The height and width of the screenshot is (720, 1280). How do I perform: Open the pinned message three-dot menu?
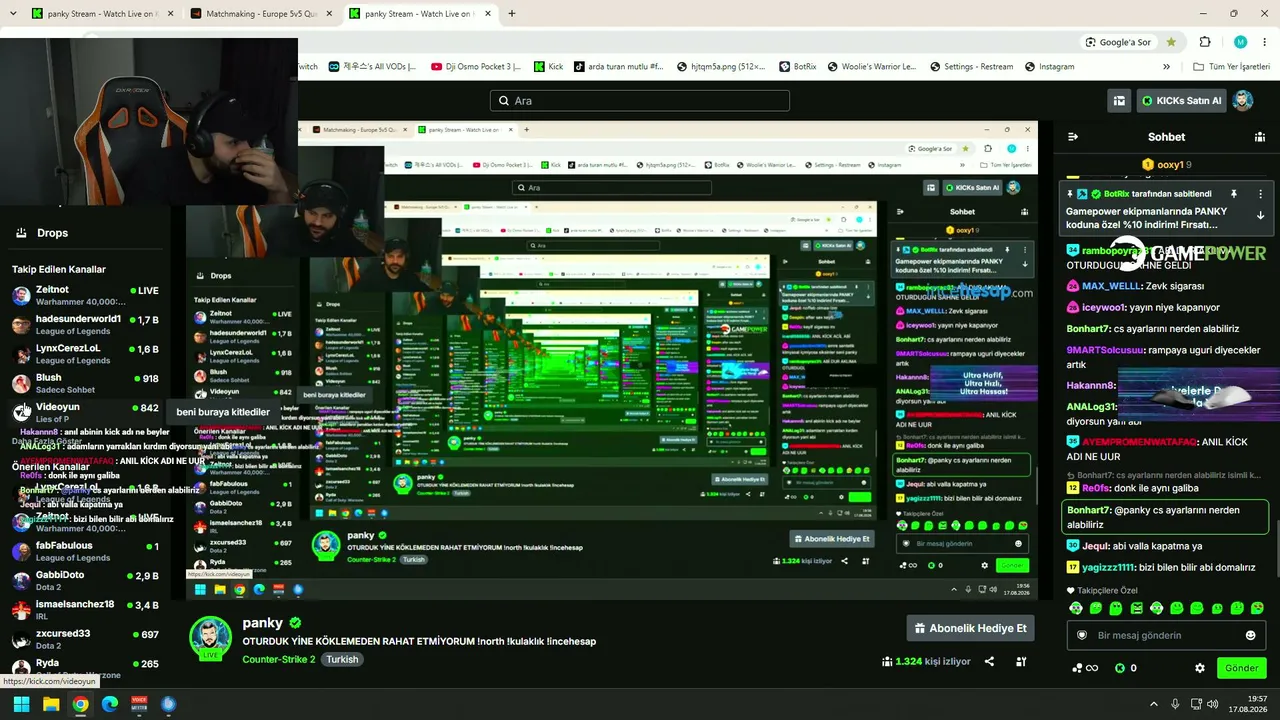click(x=1260, y=194)
